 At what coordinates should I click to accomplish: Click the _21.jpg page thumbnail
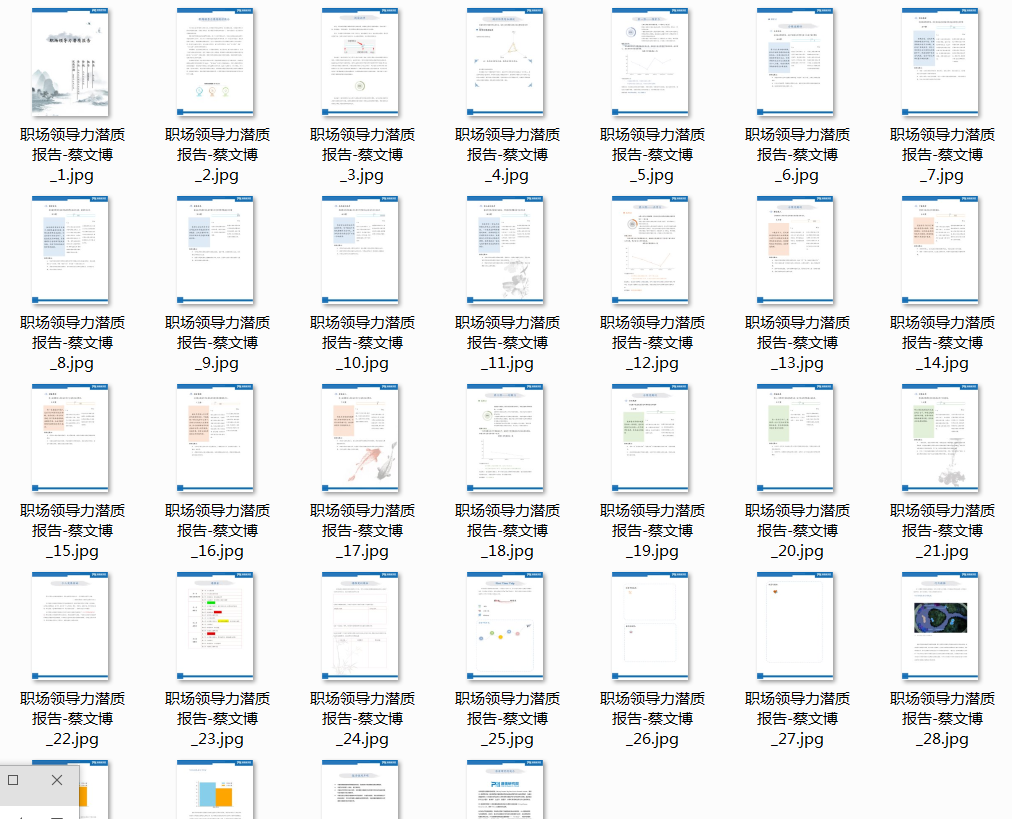point(941,438)
